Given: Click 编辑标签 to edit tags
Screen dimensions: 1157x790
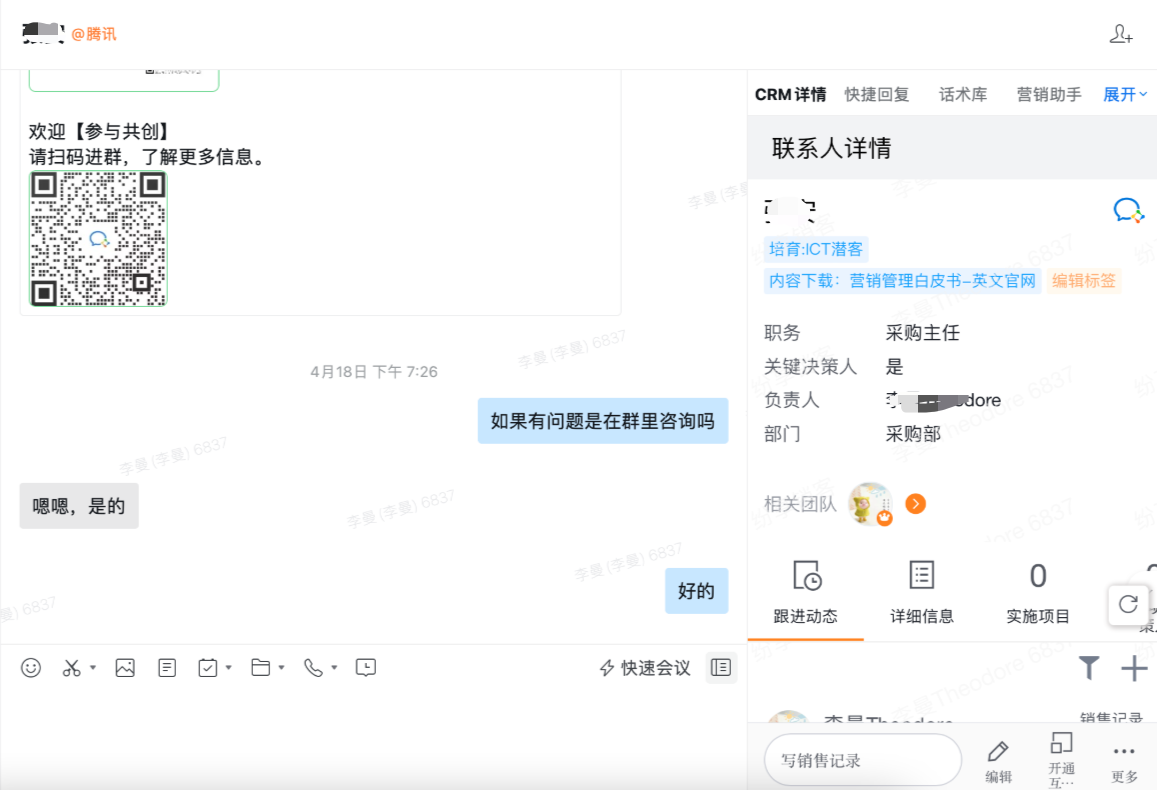Looking at the screenshot, I should tap(1084, 281).
